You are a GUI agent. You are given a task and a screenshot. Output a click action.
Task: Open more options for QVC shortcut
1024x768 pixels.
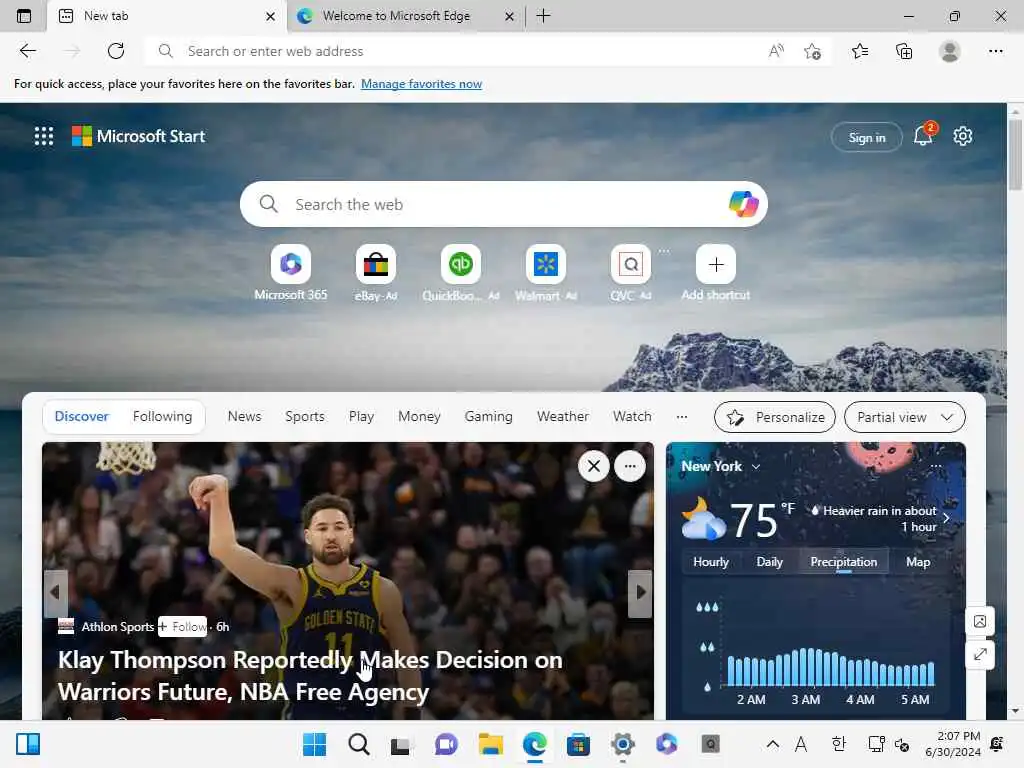pos(664,251)
